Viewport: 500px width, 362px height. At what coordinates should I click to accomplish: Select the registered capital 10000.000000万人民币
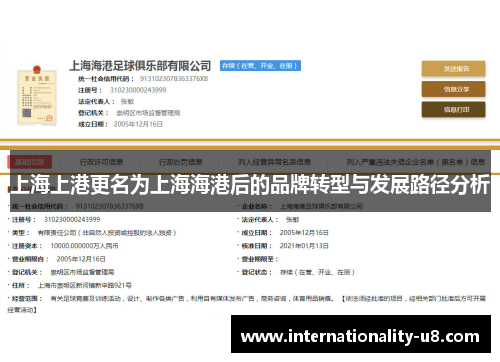84,246
